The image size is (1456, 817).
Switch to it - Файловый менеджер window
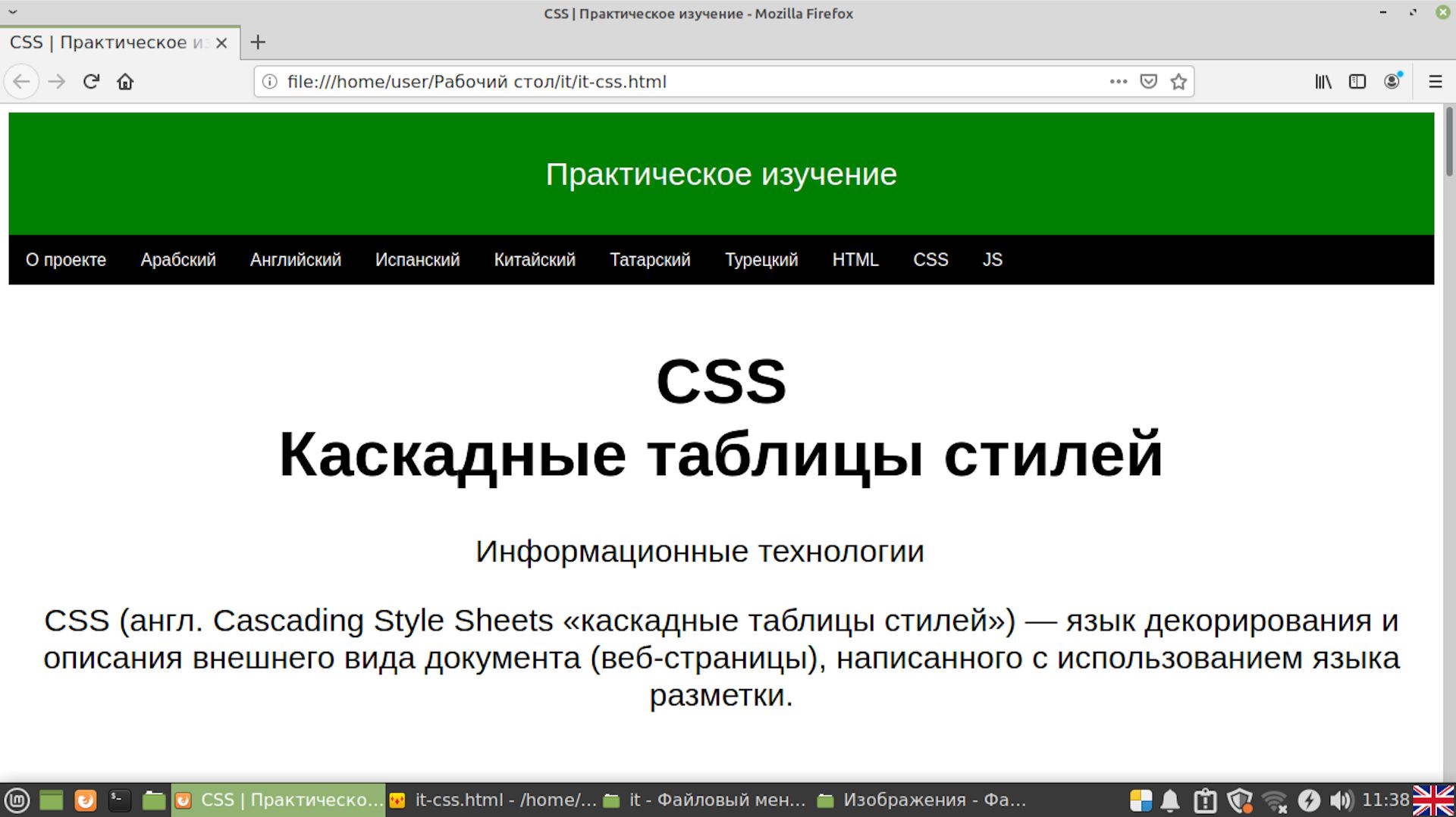click(x=706, y=800)
